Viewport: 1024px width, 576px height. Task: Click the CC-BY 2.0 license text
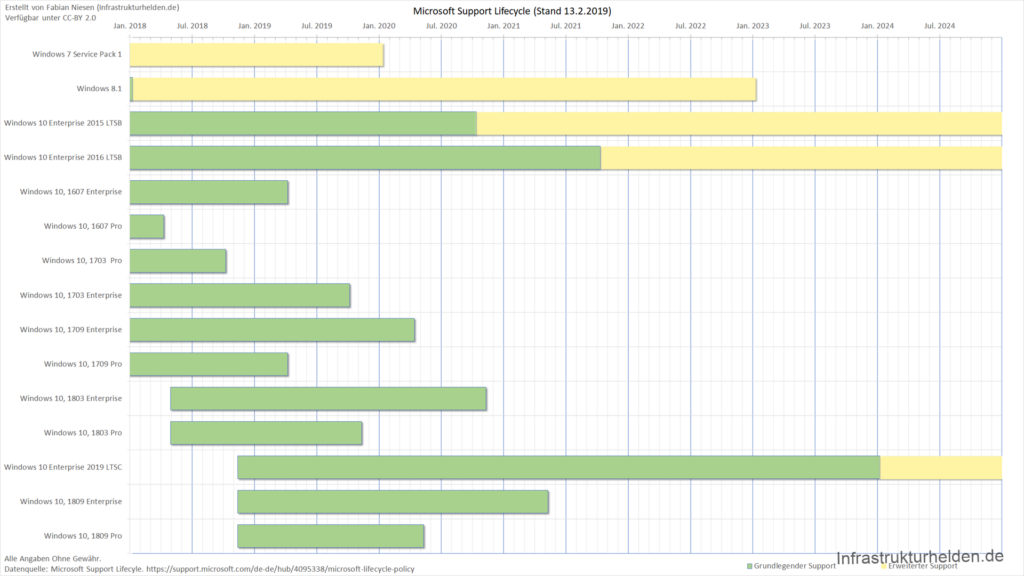(x=50, y=18)
